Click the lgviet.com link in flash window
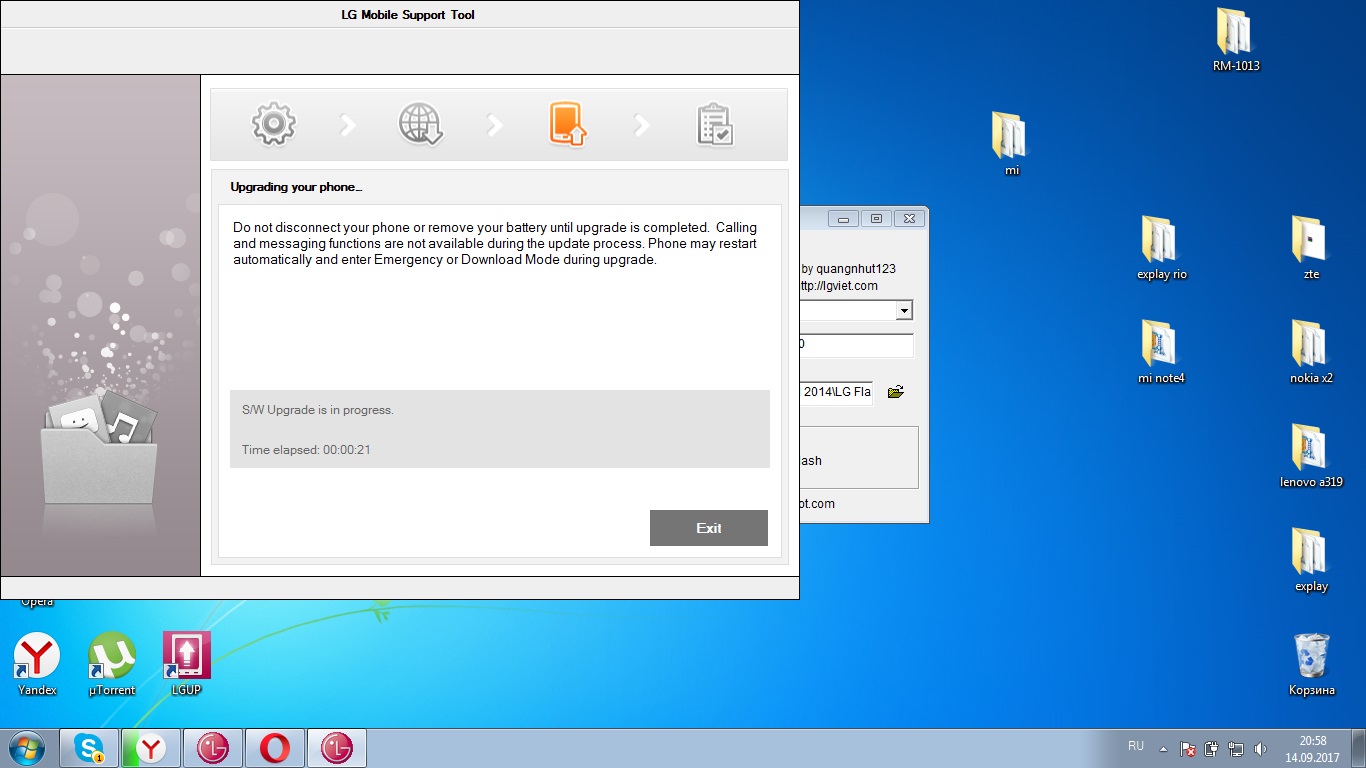This screenshot has height=768, width=1366. 839,286
